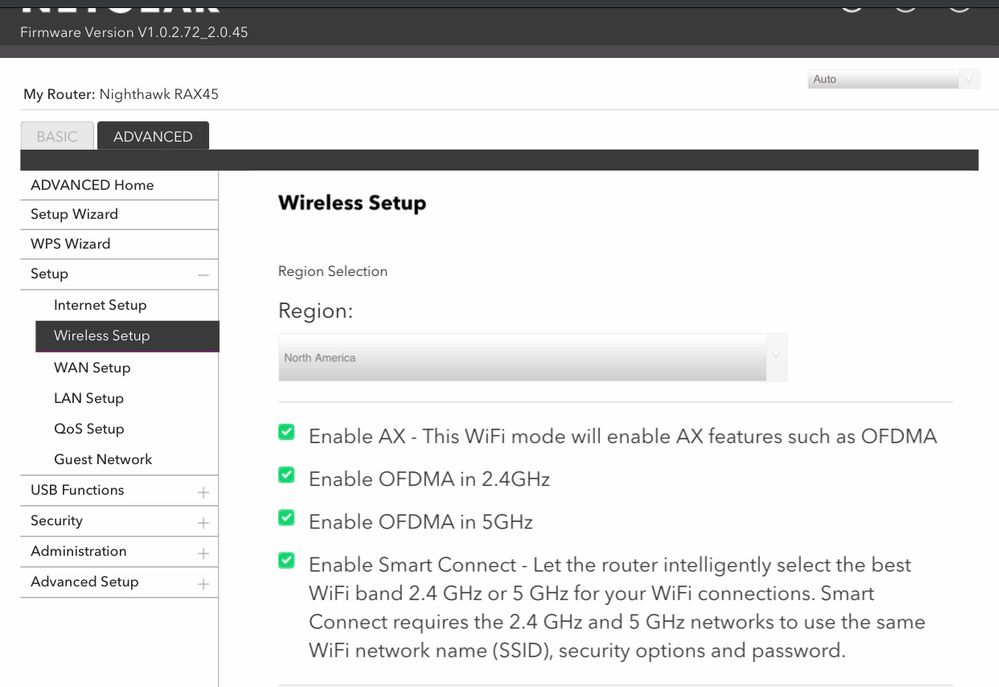
Task: Open ADVANCED Home in the sidebar
Action: (x=119, y=185)
